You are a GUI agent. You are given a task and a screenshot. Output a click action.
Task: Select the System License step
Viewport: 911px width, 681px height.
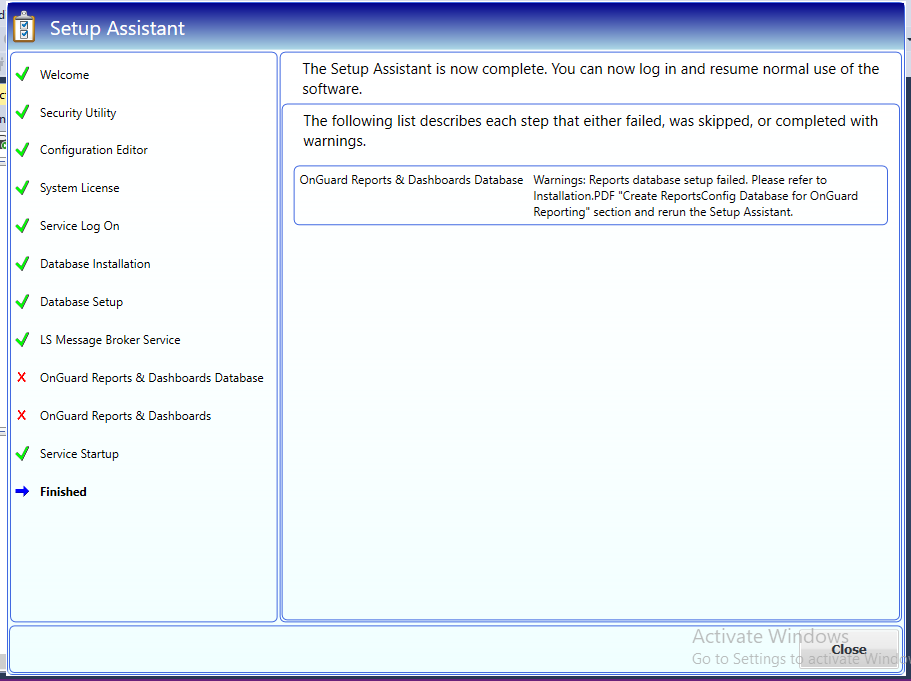[80, 188]
